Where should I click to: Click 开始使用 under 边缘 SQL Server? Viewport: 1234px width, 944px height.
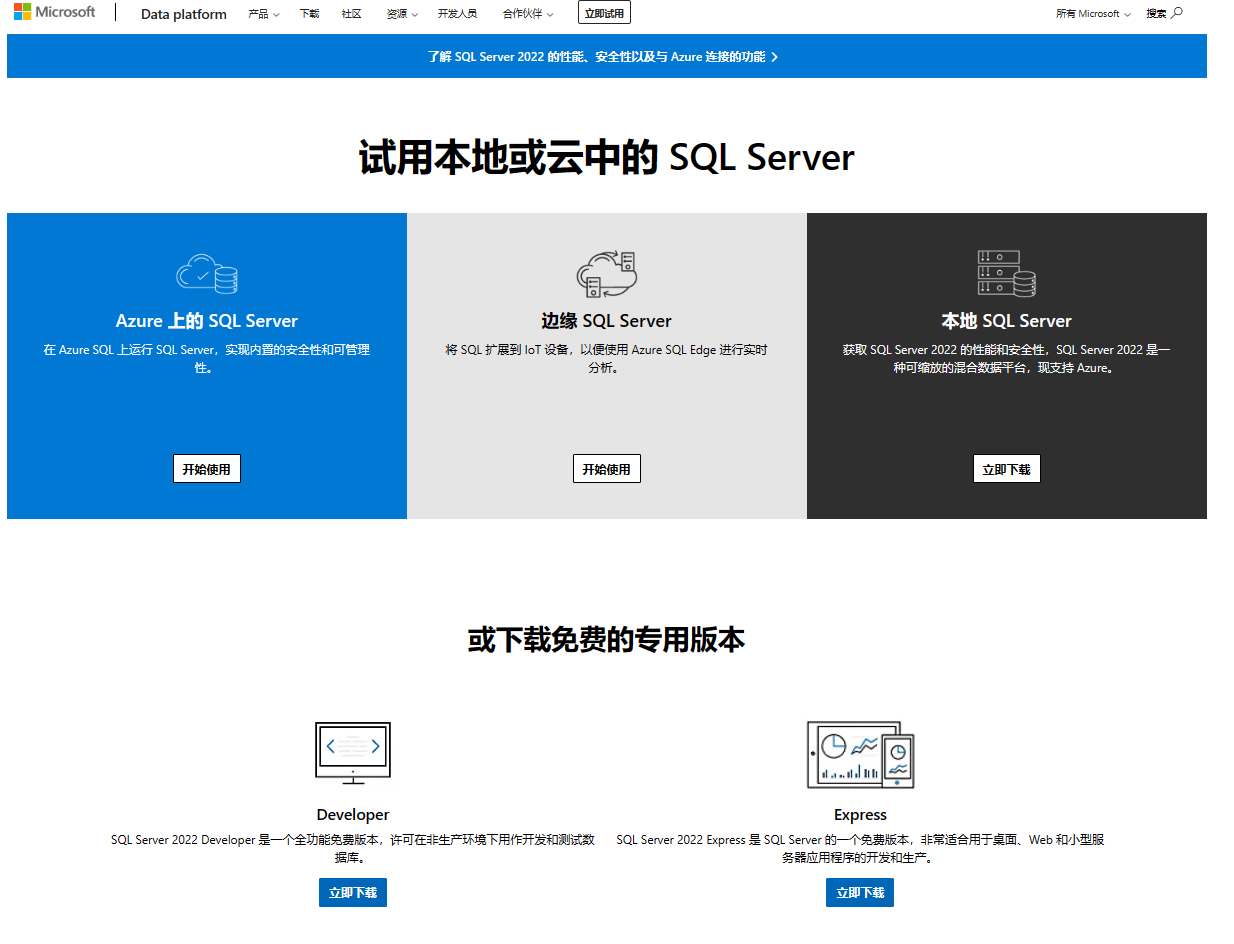(x=607, y=469)
